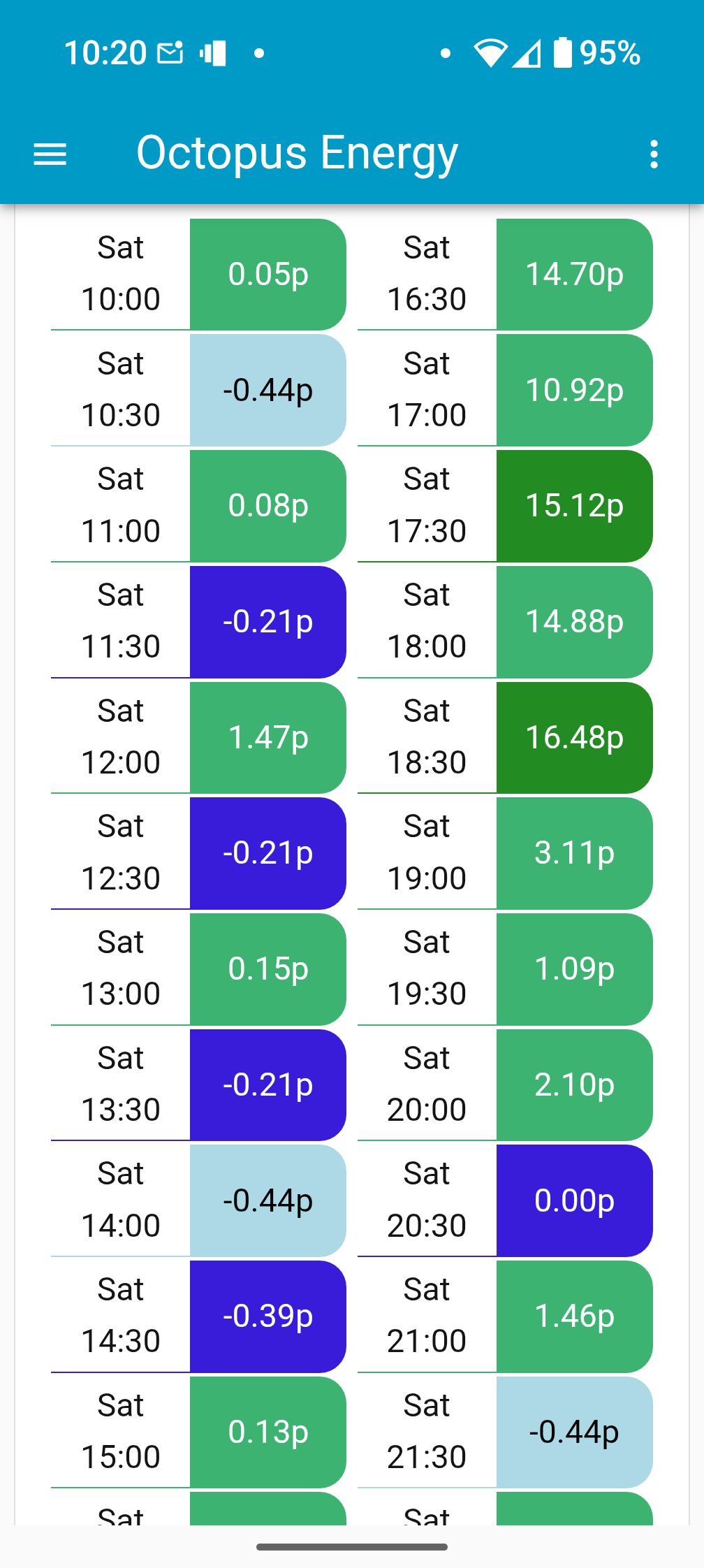
Task: Tap the mail notification icon in status bar
Action: [x=170, y=53]
